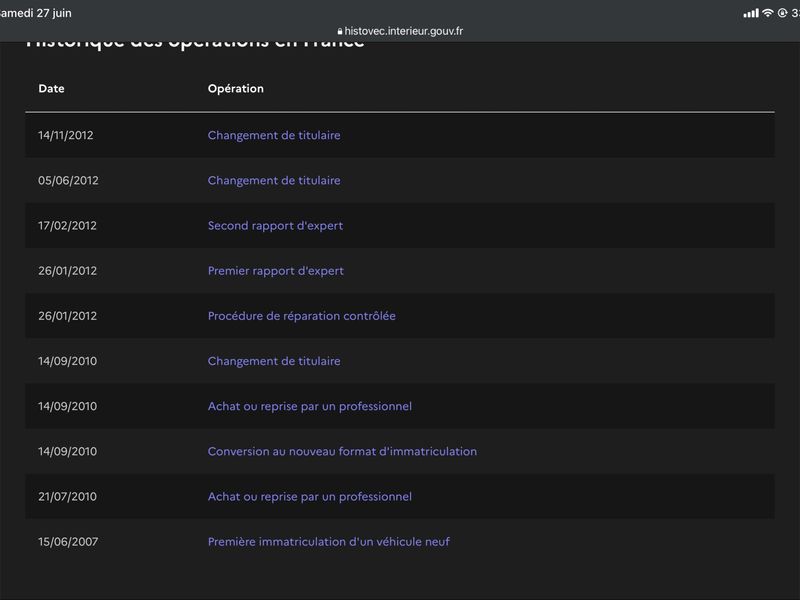Open the 05/06/2012 Changement de titulaire link

pos(274,180)
